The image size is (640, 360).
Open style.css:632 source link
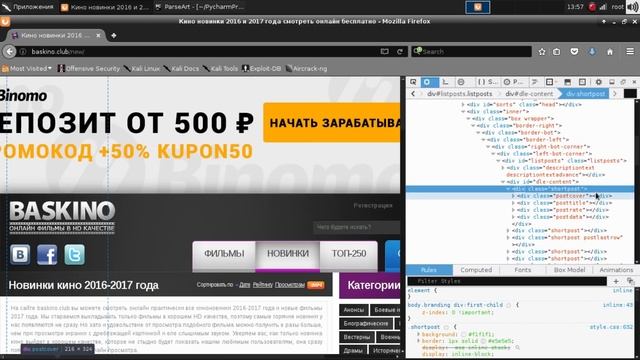click(x=611, y=327)
